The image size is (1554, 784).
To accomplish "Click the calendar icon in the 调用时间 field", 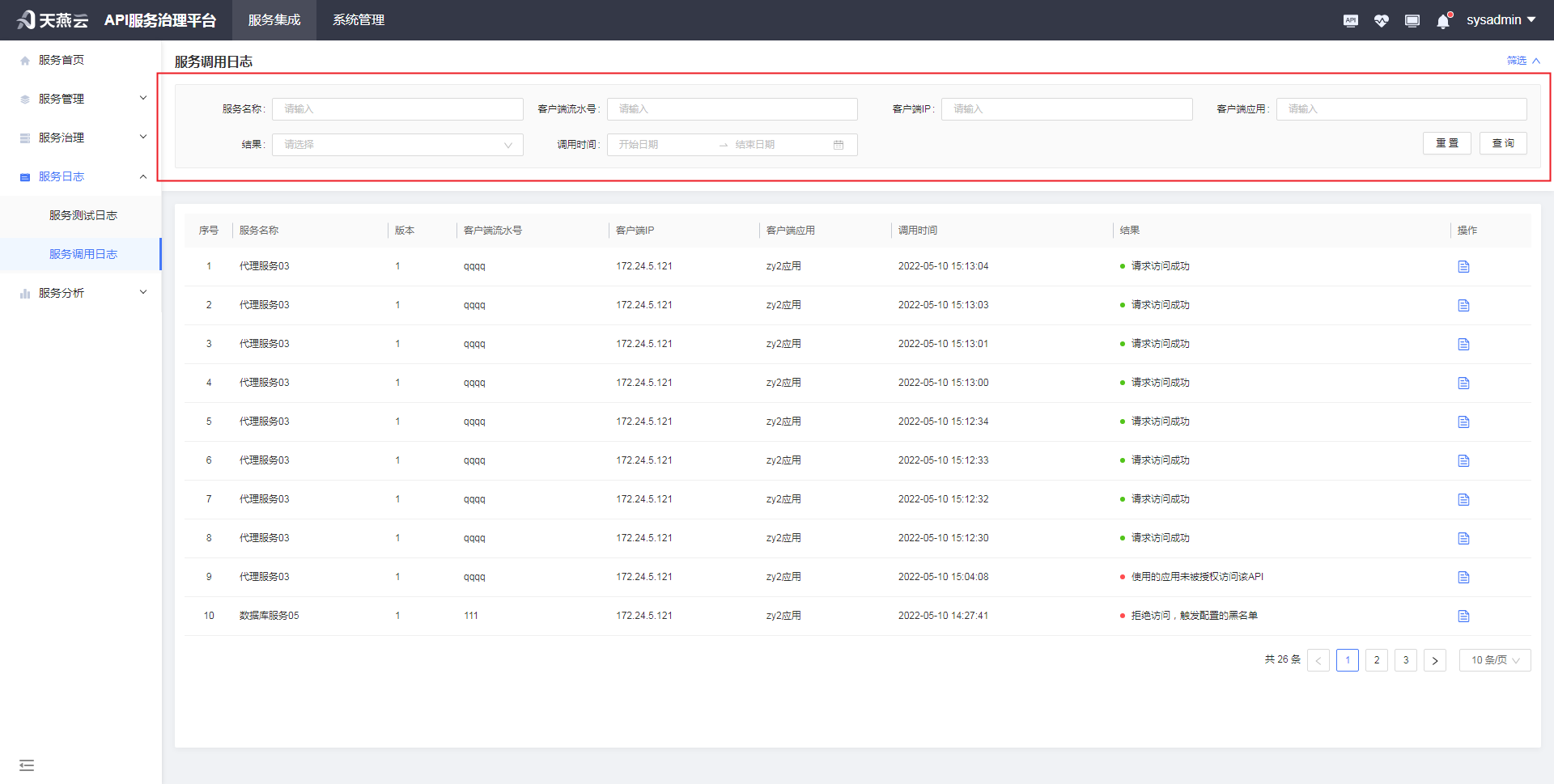I will (839, 144).
